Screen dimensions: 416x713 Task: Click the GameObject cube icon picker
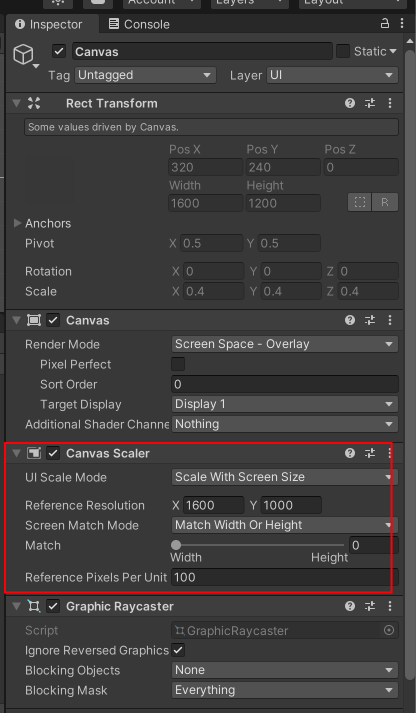click(25, 55)
